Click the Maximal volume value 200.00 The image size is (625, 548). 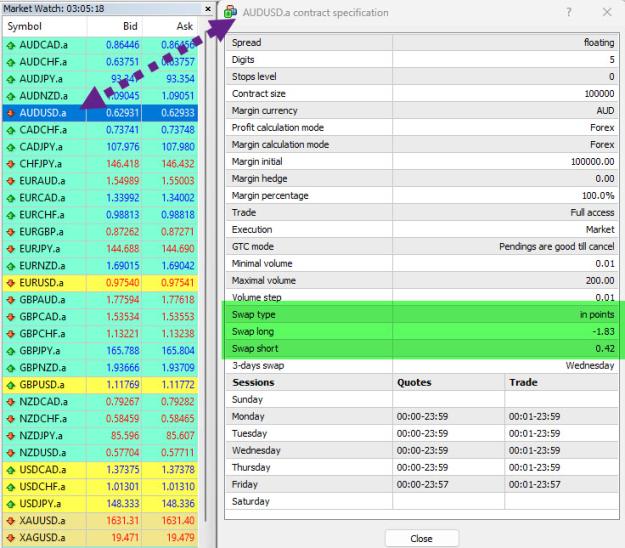click(600, 281)
